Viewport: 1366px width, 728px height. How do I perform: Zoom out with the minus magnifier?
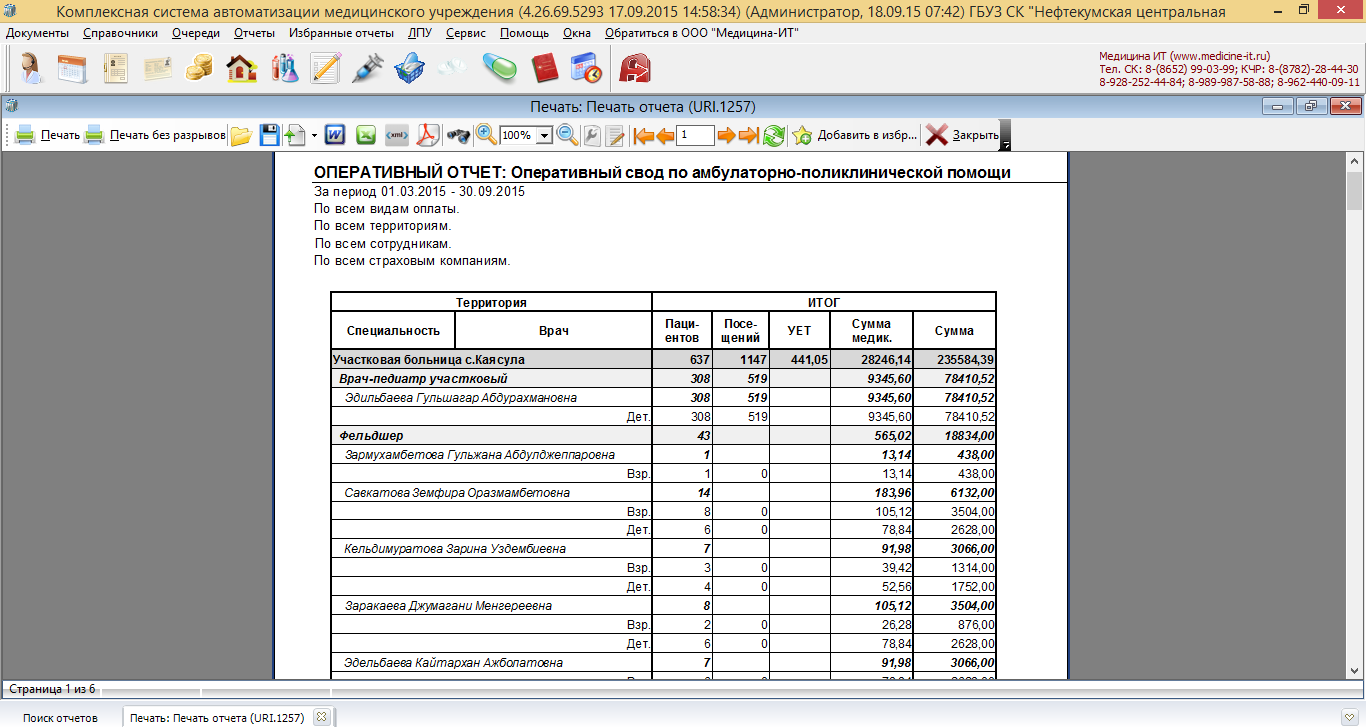pyautogui.click(x=567, y=134)
